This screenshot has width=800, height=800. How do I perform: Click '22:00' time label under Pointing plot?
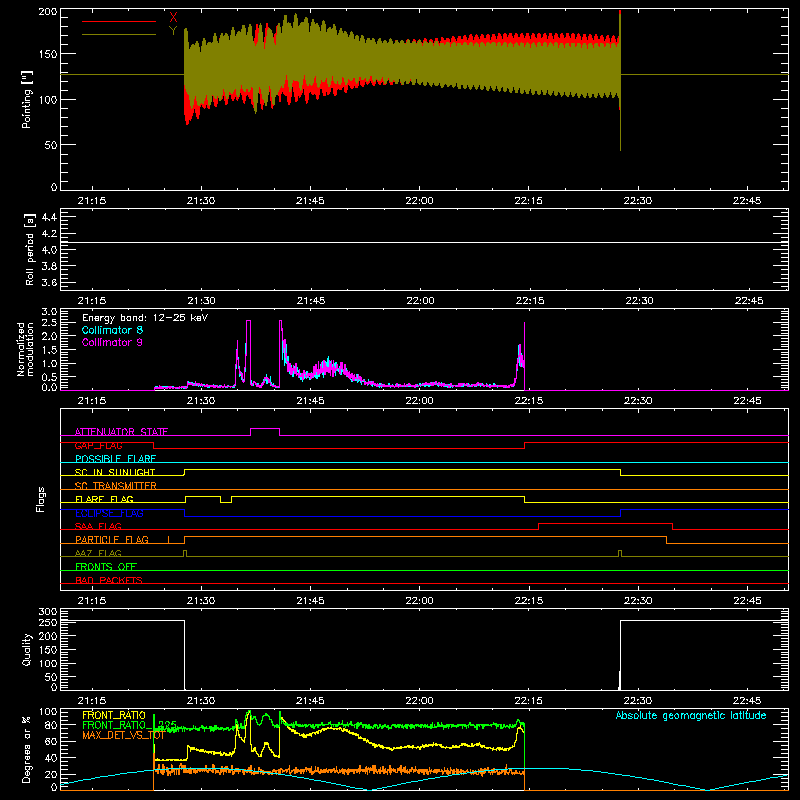pos(419,201)
